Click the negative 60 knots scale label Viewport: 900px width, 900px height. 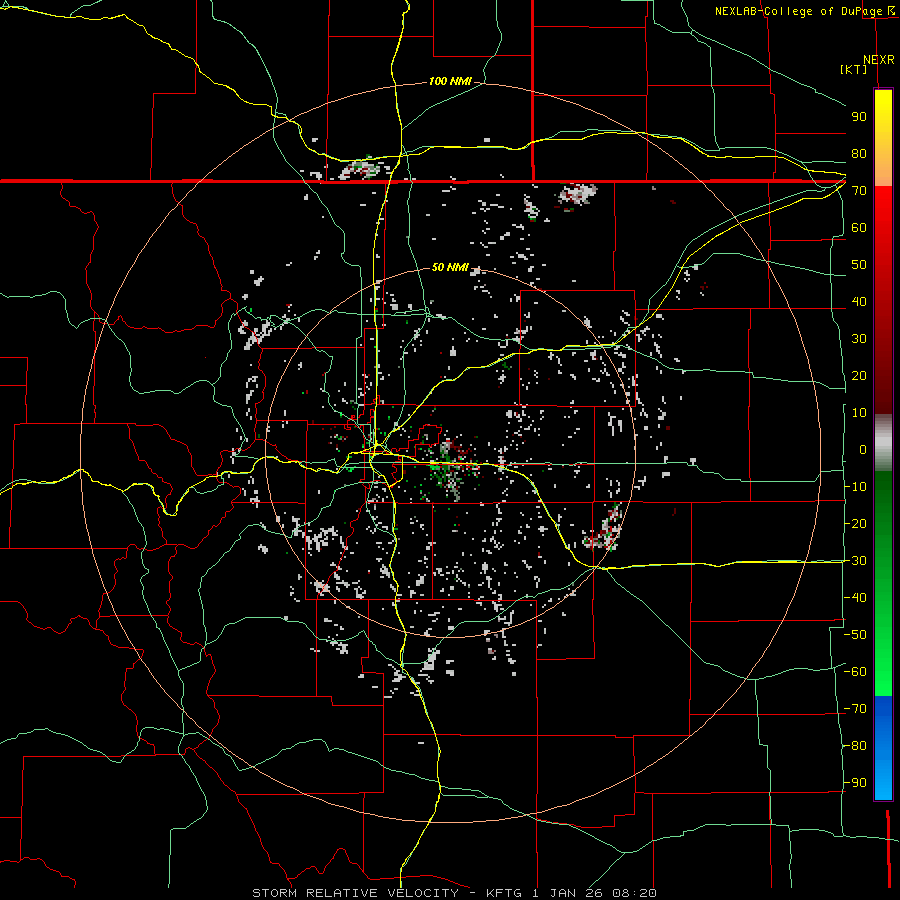coord(855,672)
